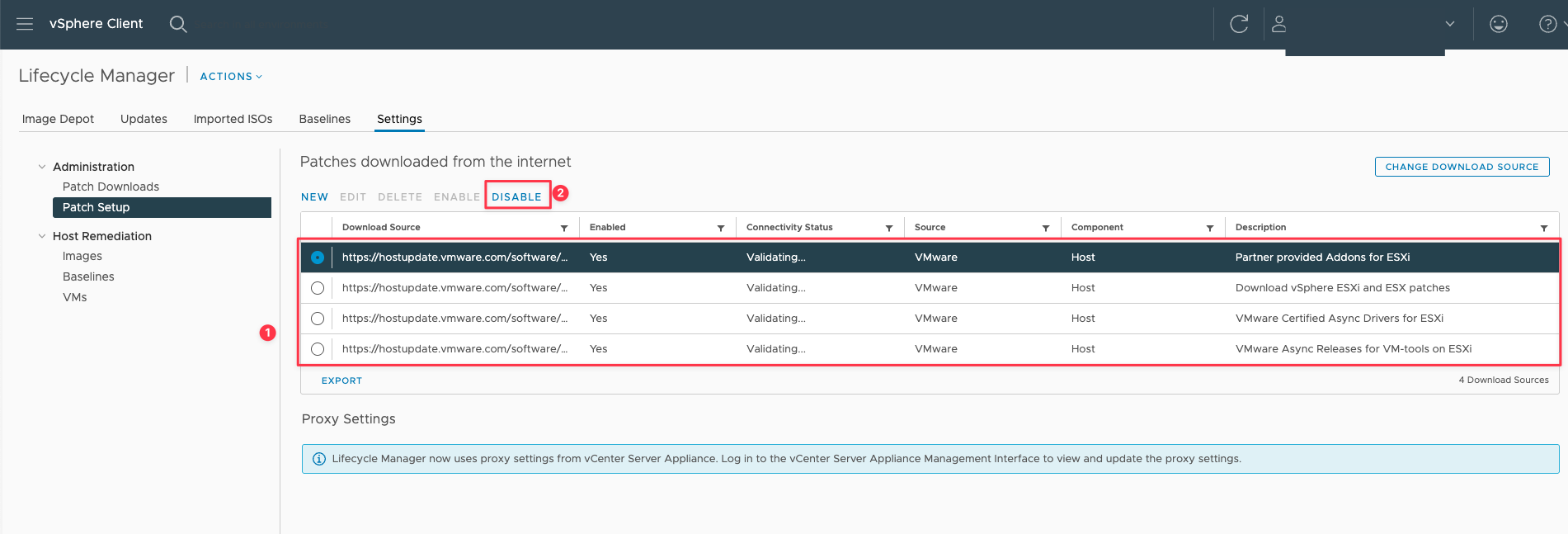Open Images under Host Remediation
The width and height of the screenshot is (1568, 534).
[x=82, y=256]
